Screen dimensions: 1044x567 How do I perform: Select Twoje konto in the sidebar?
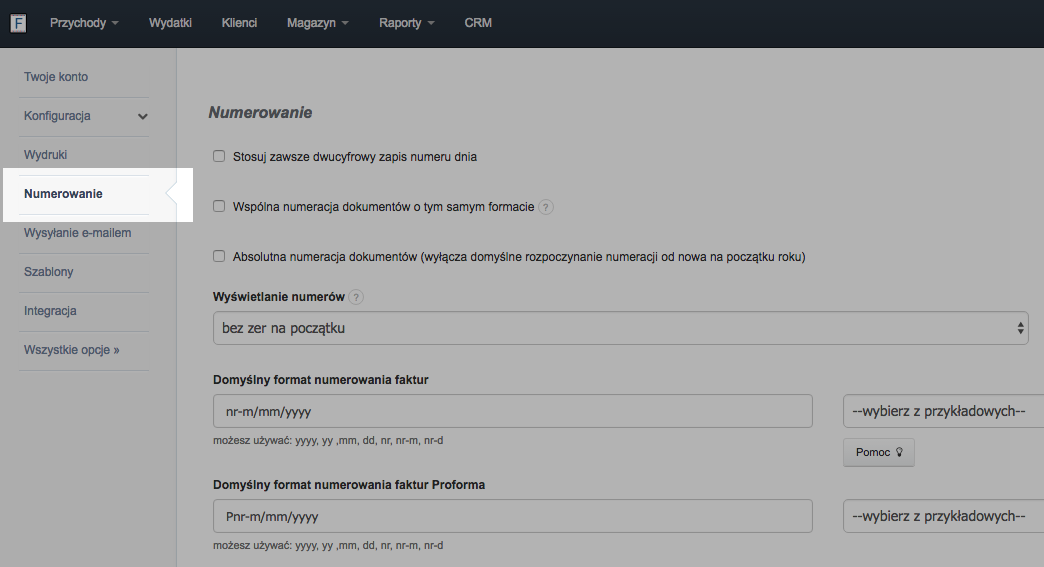click(56, 77)
